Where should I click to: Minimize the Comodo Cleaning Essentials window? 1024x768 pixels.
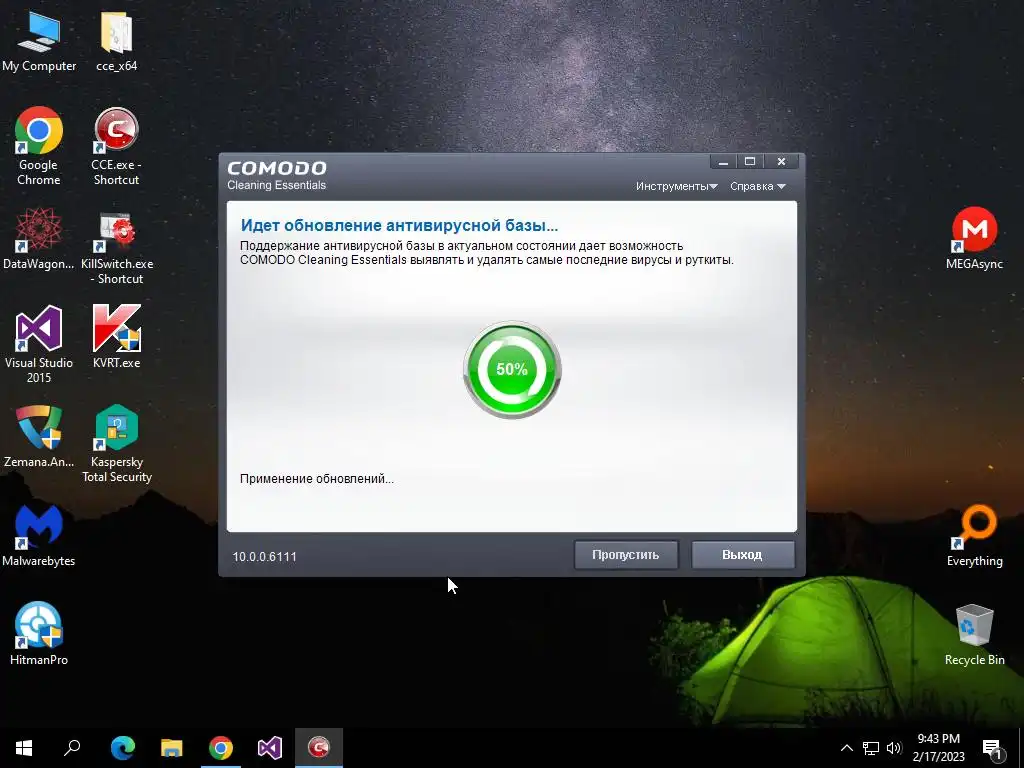723,162
